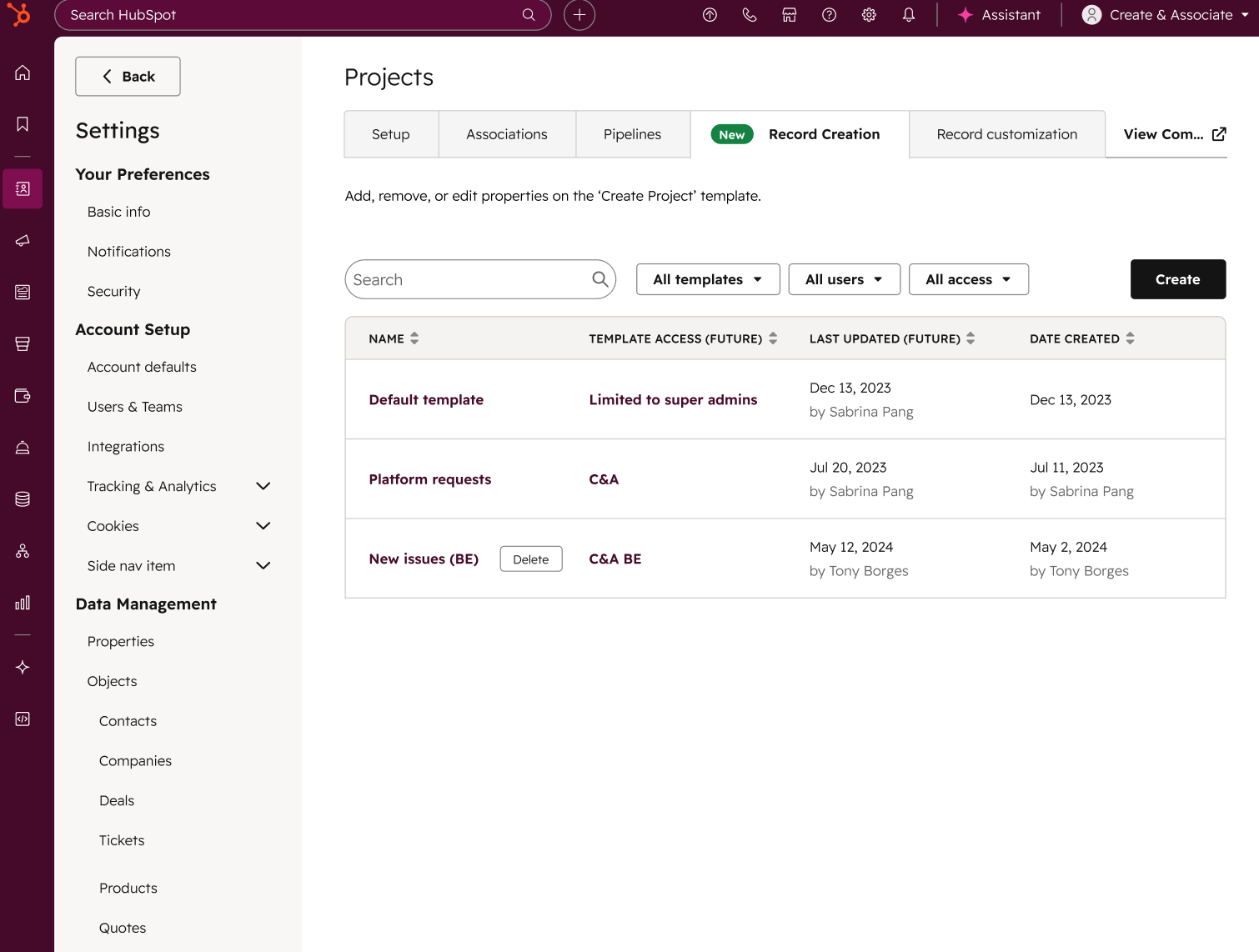
Task: Open the All users dropdown
Action: 845,279
